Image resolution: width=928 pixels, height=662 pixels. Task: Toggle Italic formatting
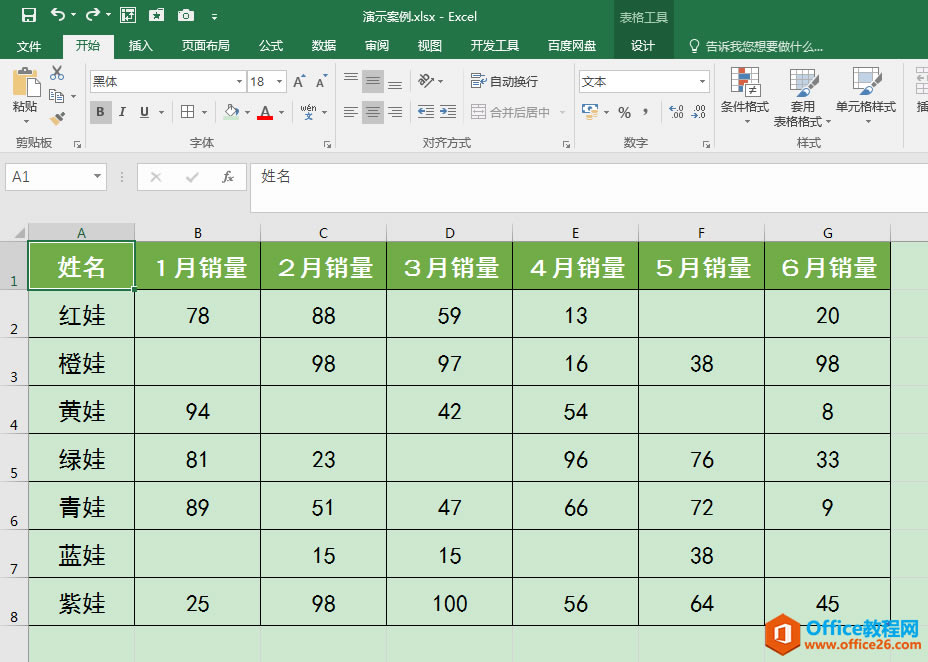click(x=123, y=112)
